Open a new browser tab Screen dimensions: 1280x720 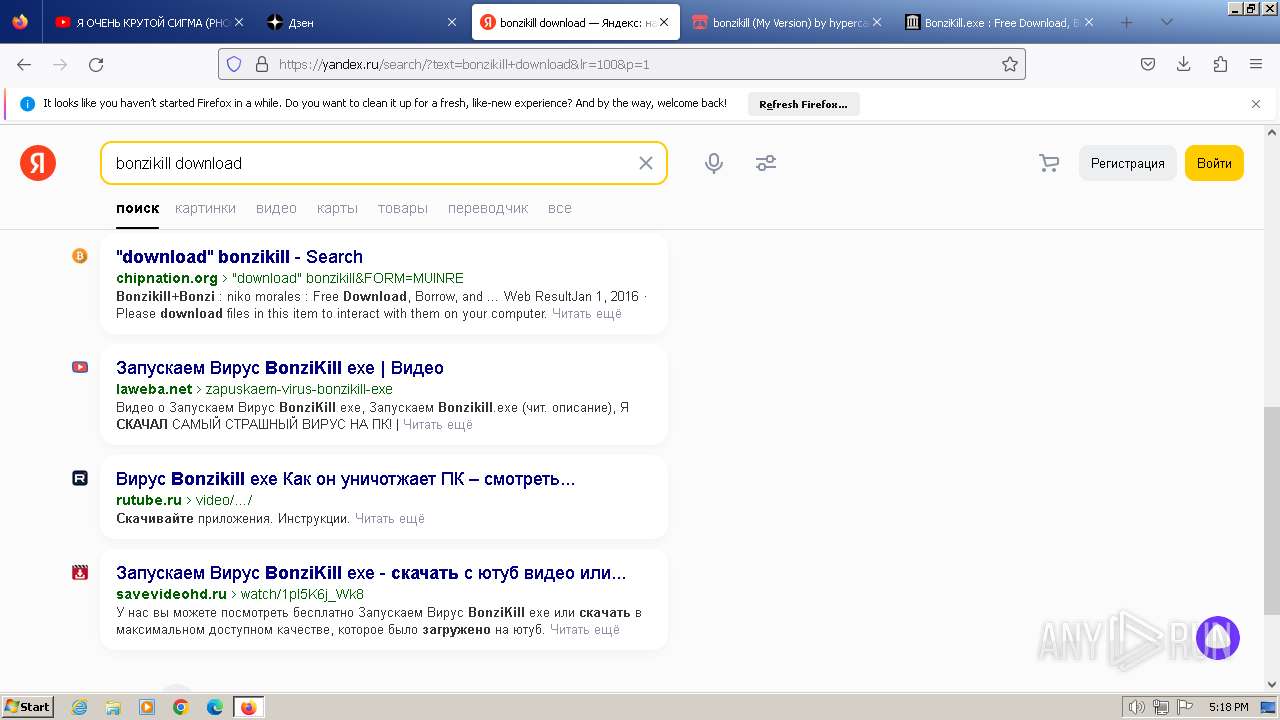pyautogui.click(x=1126, y=22)
